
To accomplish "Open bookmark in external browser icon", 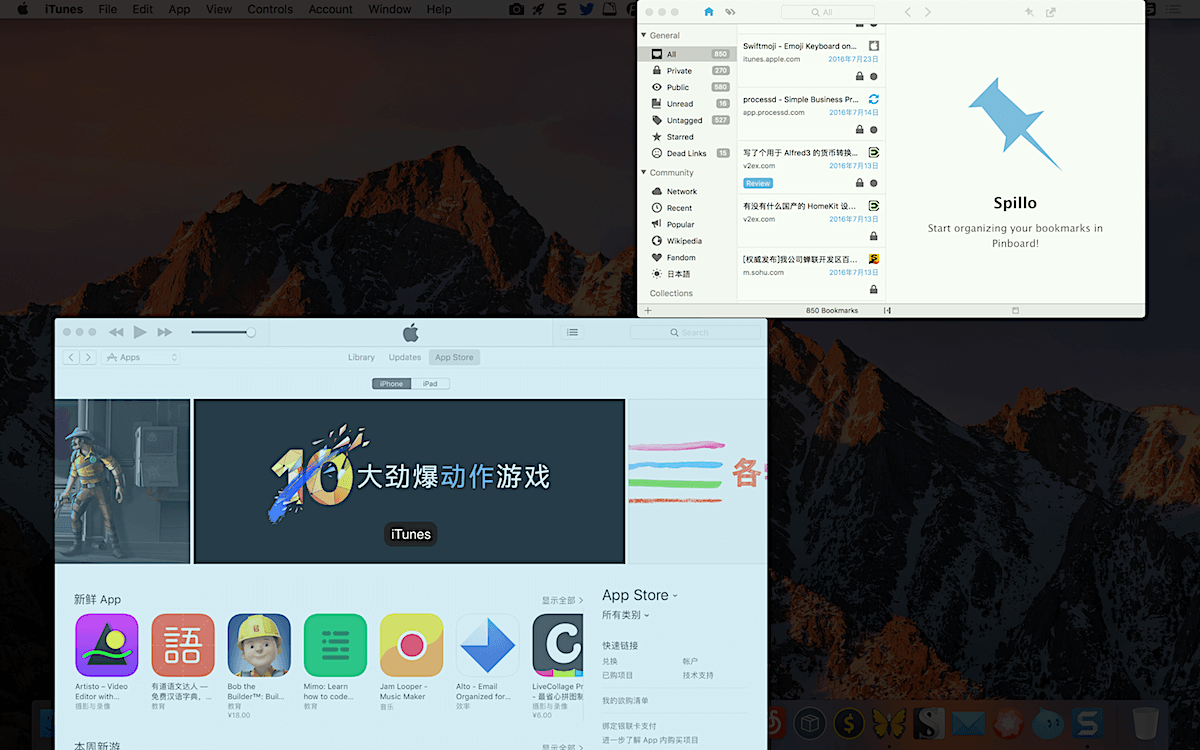I will (1051, 12).
